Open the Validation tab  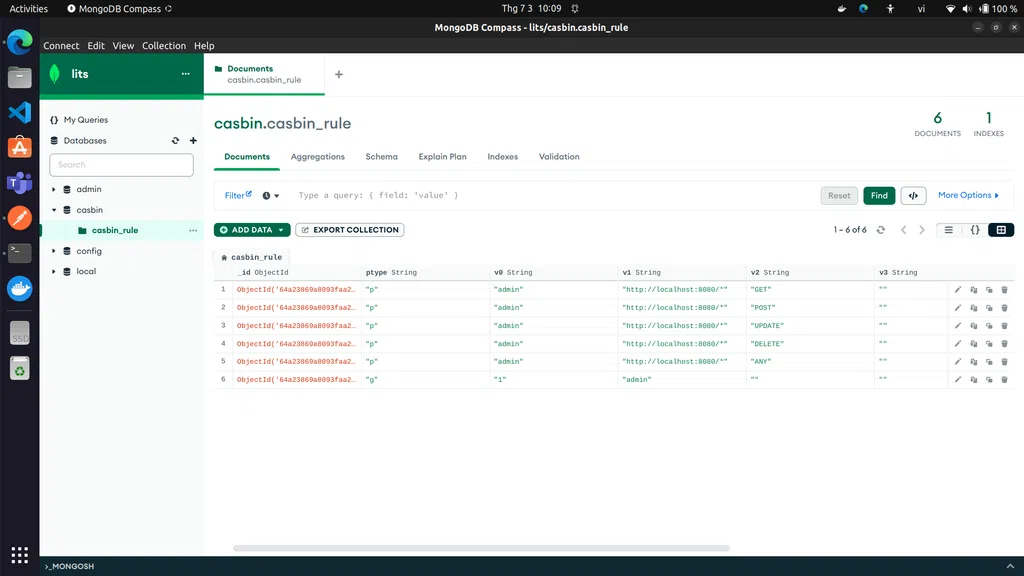tap(559, 157)
